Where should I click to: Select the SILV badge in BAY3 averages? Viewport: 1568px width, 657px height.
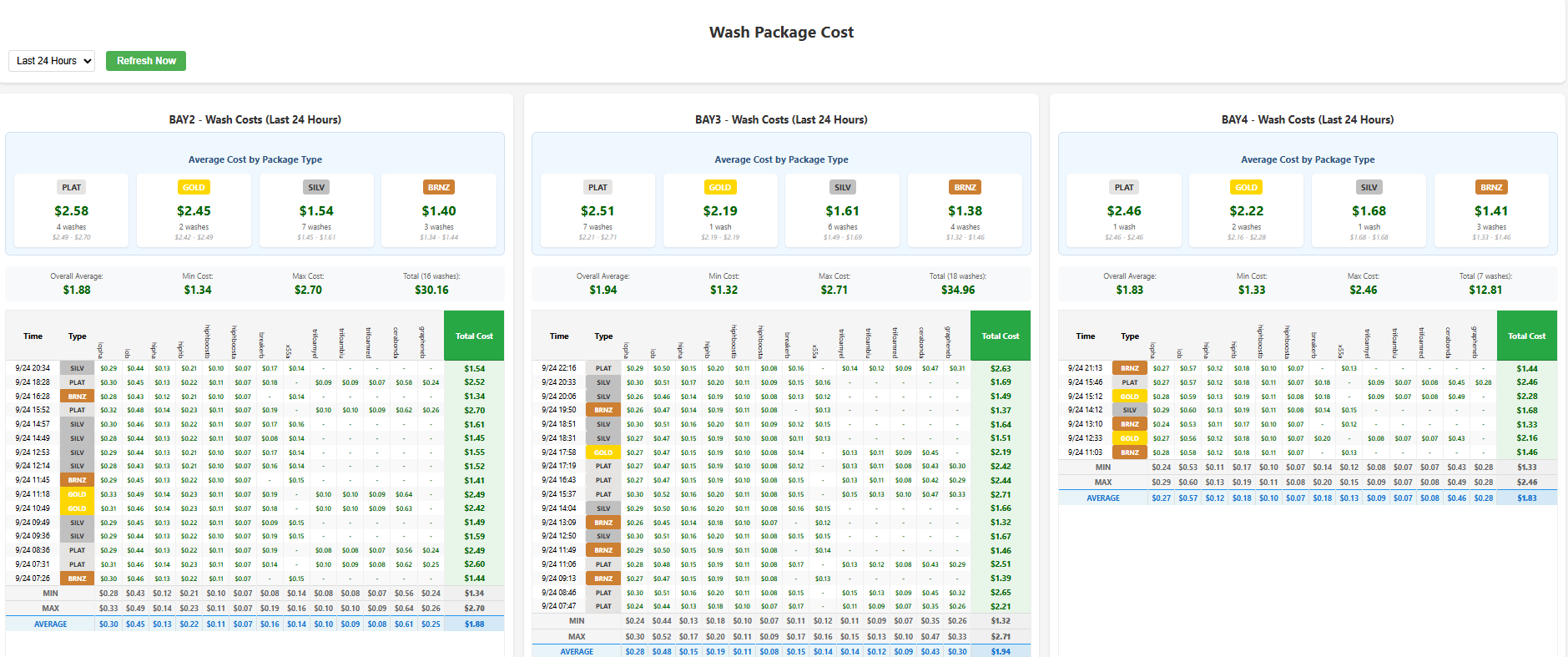coord(843,188)
